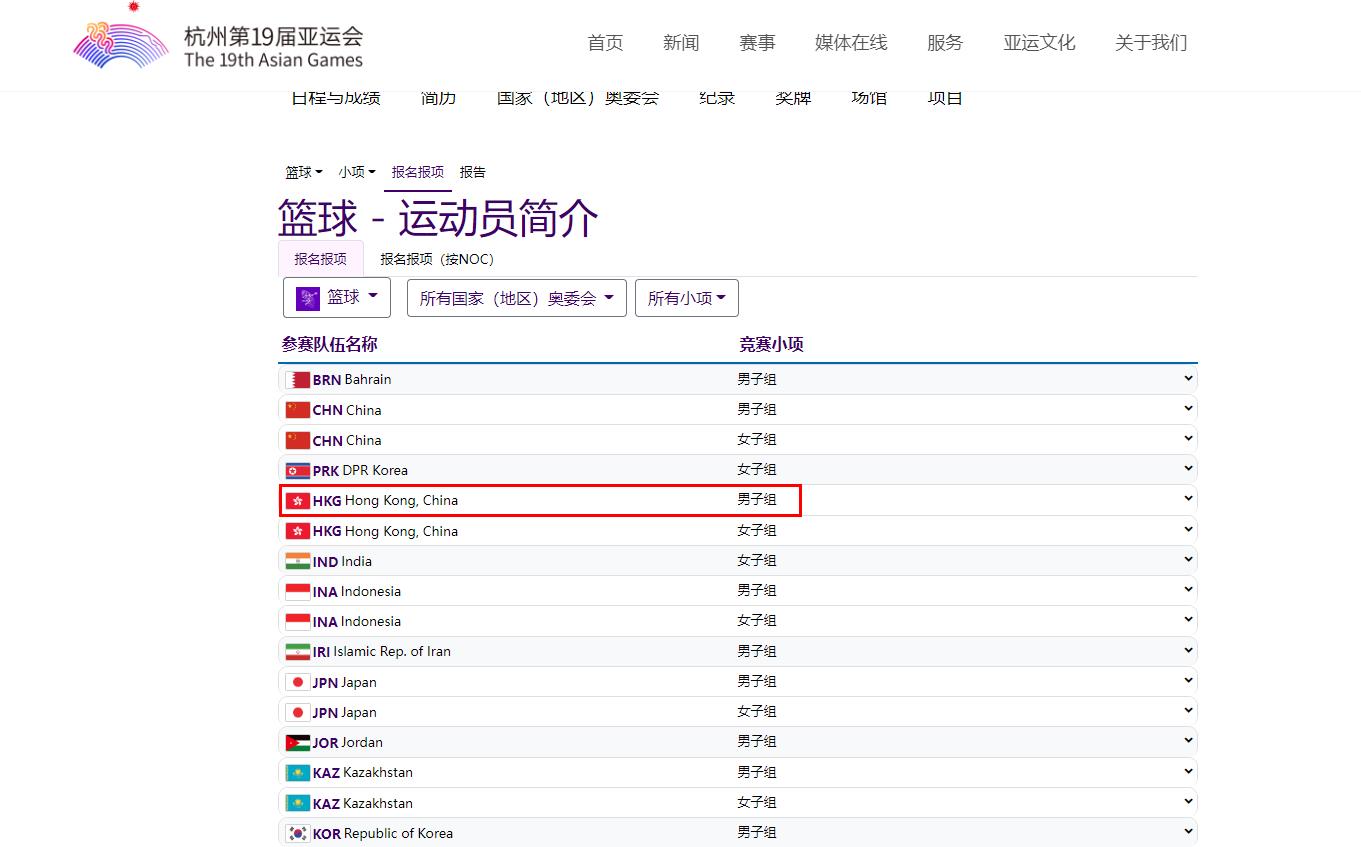Click the Islamic Rep. of Iran flag
The width and height of the screenshot is (1361, 847).
(298, 651)
